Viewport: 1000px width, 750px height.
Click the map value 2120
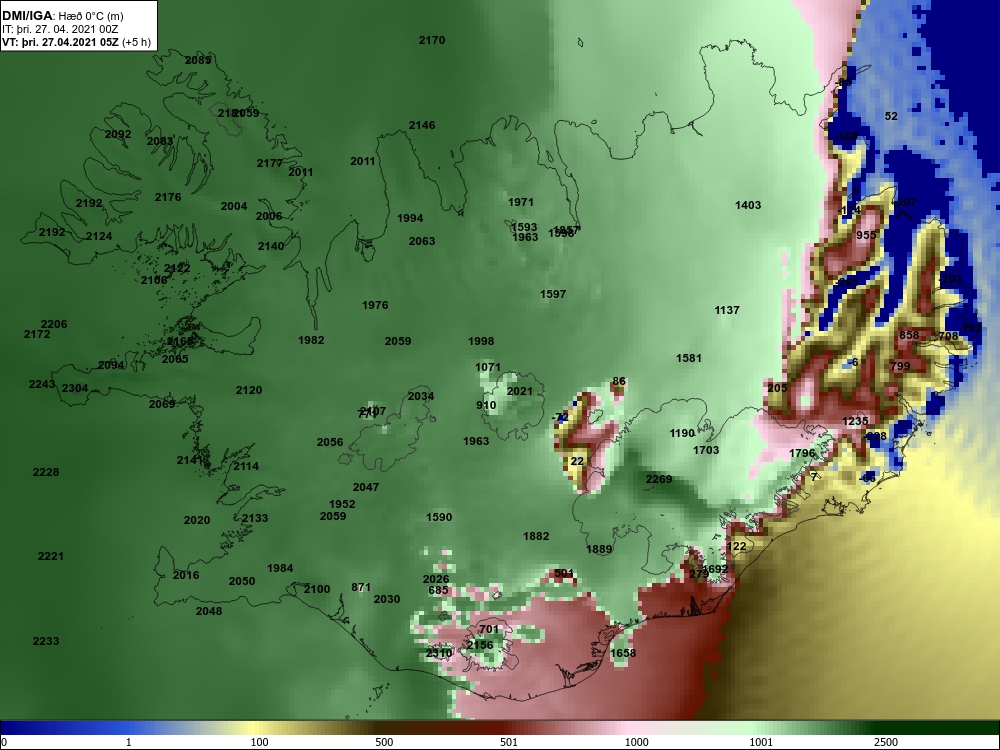(249, 390)
